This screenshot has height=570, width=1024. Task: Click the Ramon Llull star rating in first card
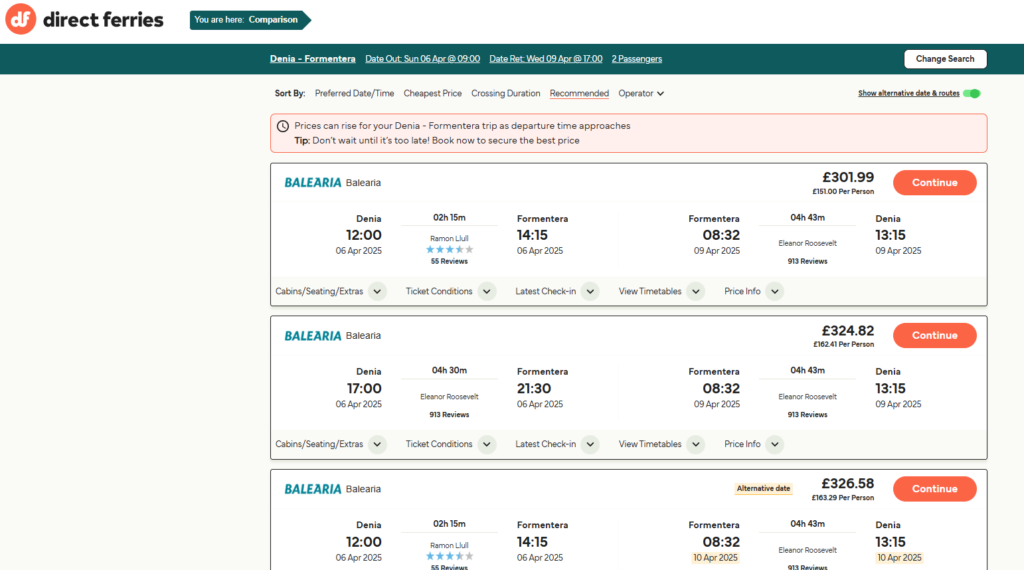pos(449,249)
